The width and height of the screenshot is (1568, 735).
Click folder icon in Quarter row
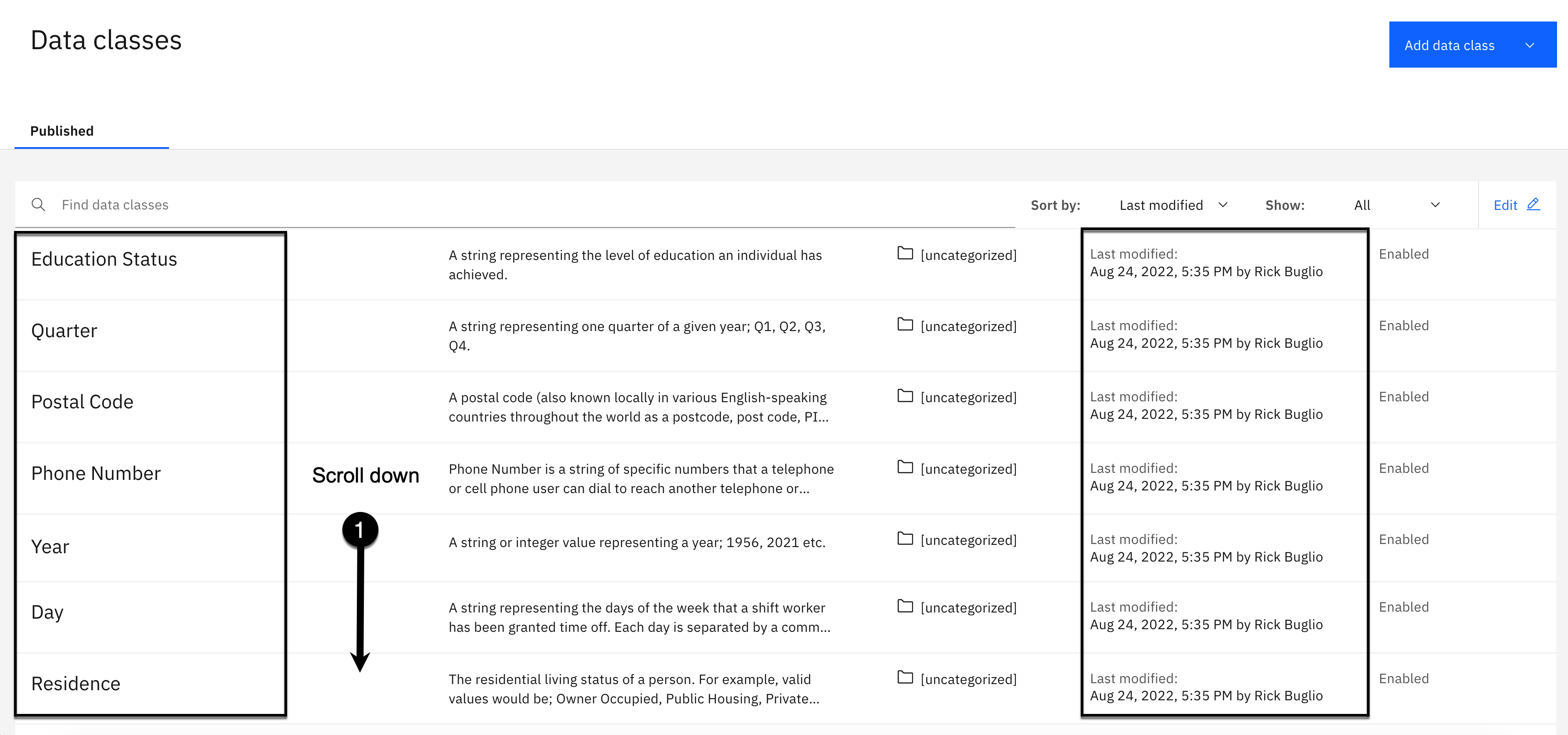click(905, 324)
